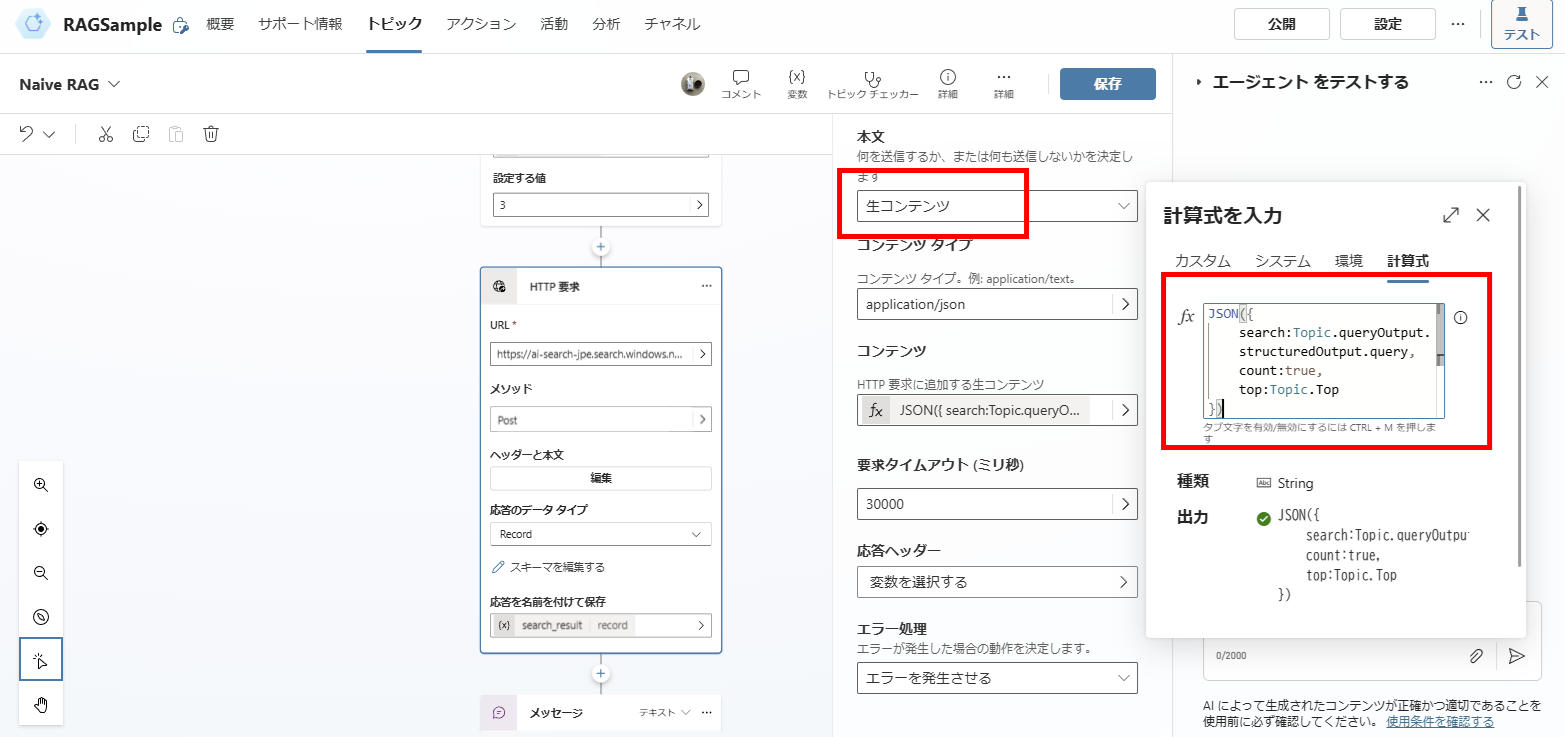The height and width of the screenshot is (737, 1565).
Task: Click the trash delete icon in the toolbar
Action: (x=210, y=133)
